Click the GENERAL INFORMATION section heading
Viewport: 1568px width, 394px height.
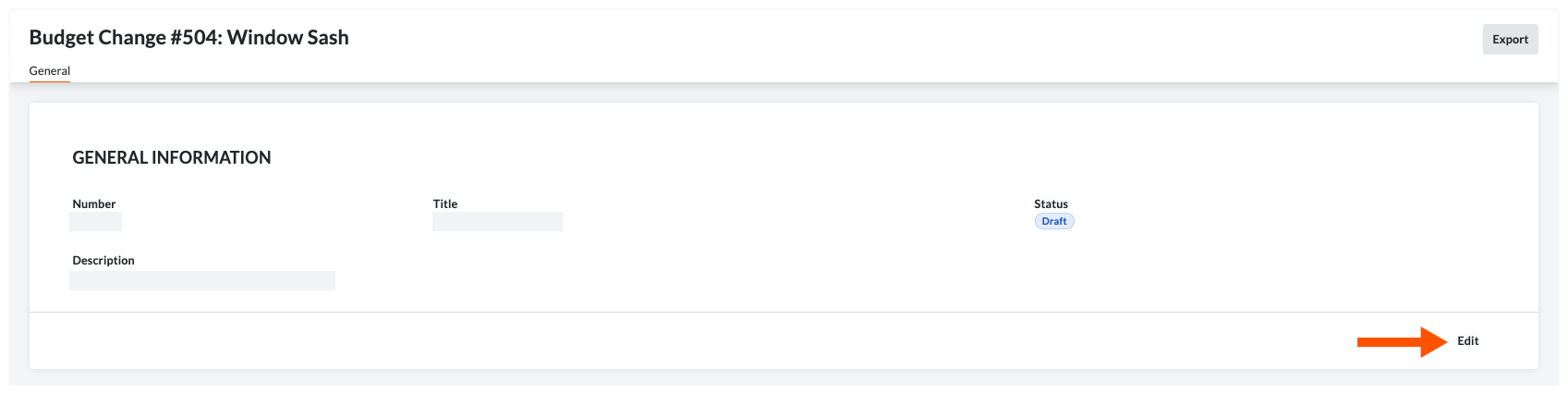tap(172, 157)
